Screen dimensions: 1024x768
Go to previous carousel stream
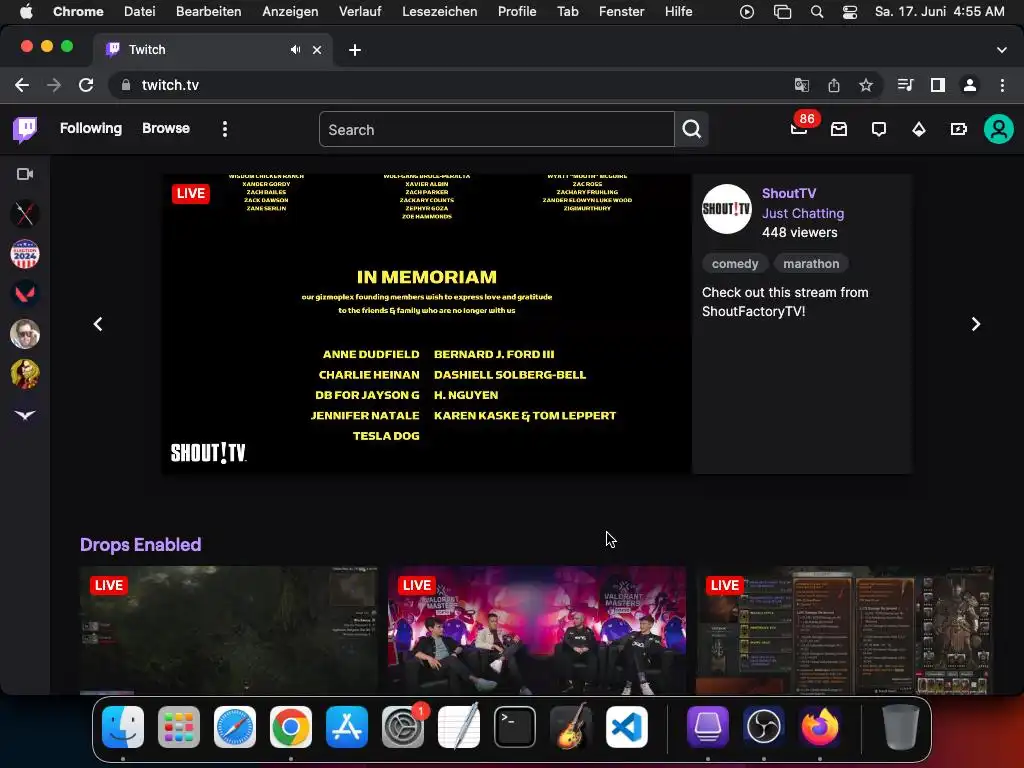[98, 324]
